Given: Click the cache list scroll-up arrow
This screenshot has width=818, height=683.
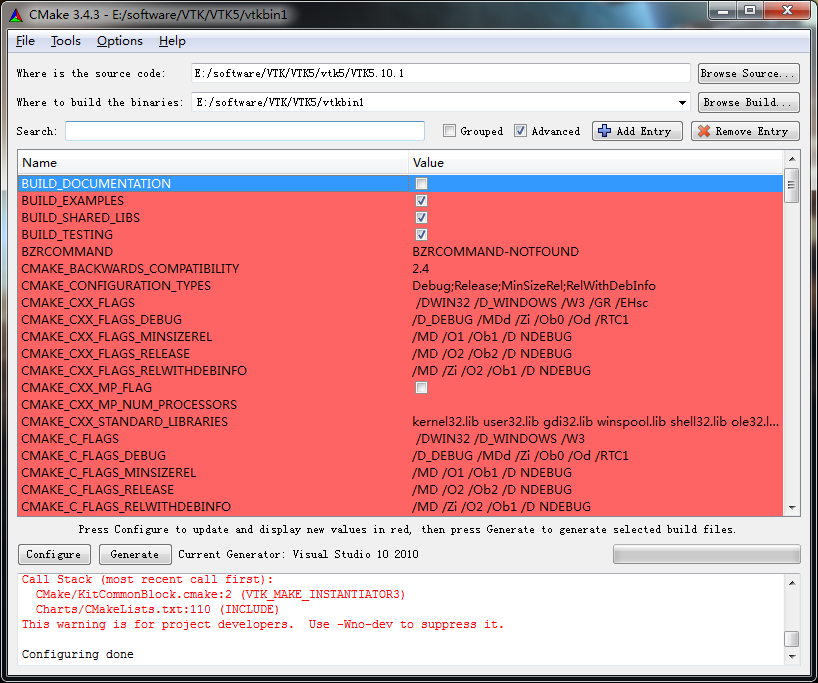Looking at the screenshot, I should tap(791, 159).
